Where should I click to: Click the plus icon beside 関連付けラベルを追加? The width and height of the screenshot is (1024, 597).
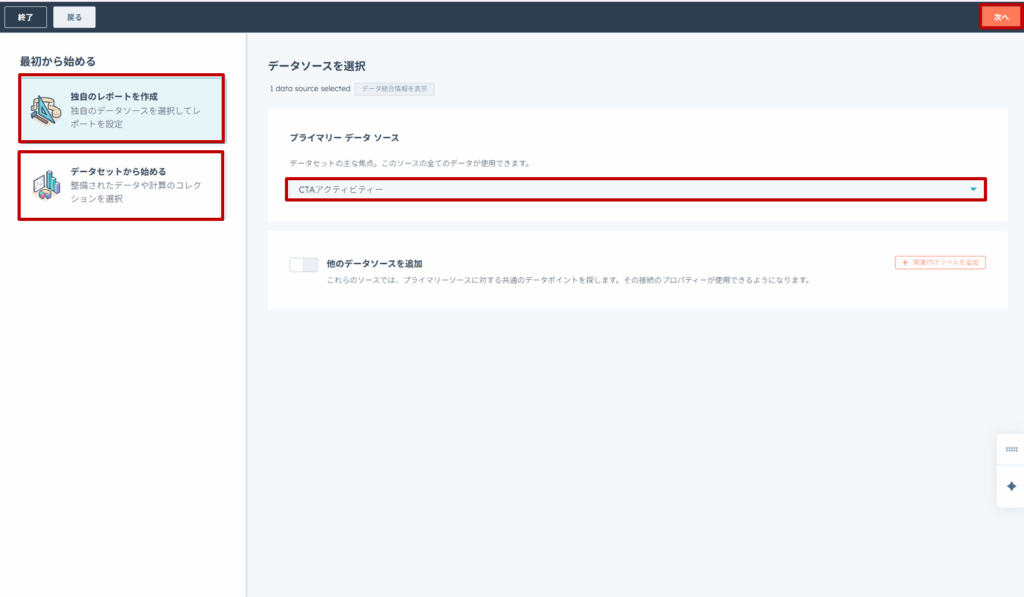pos(905,263)
